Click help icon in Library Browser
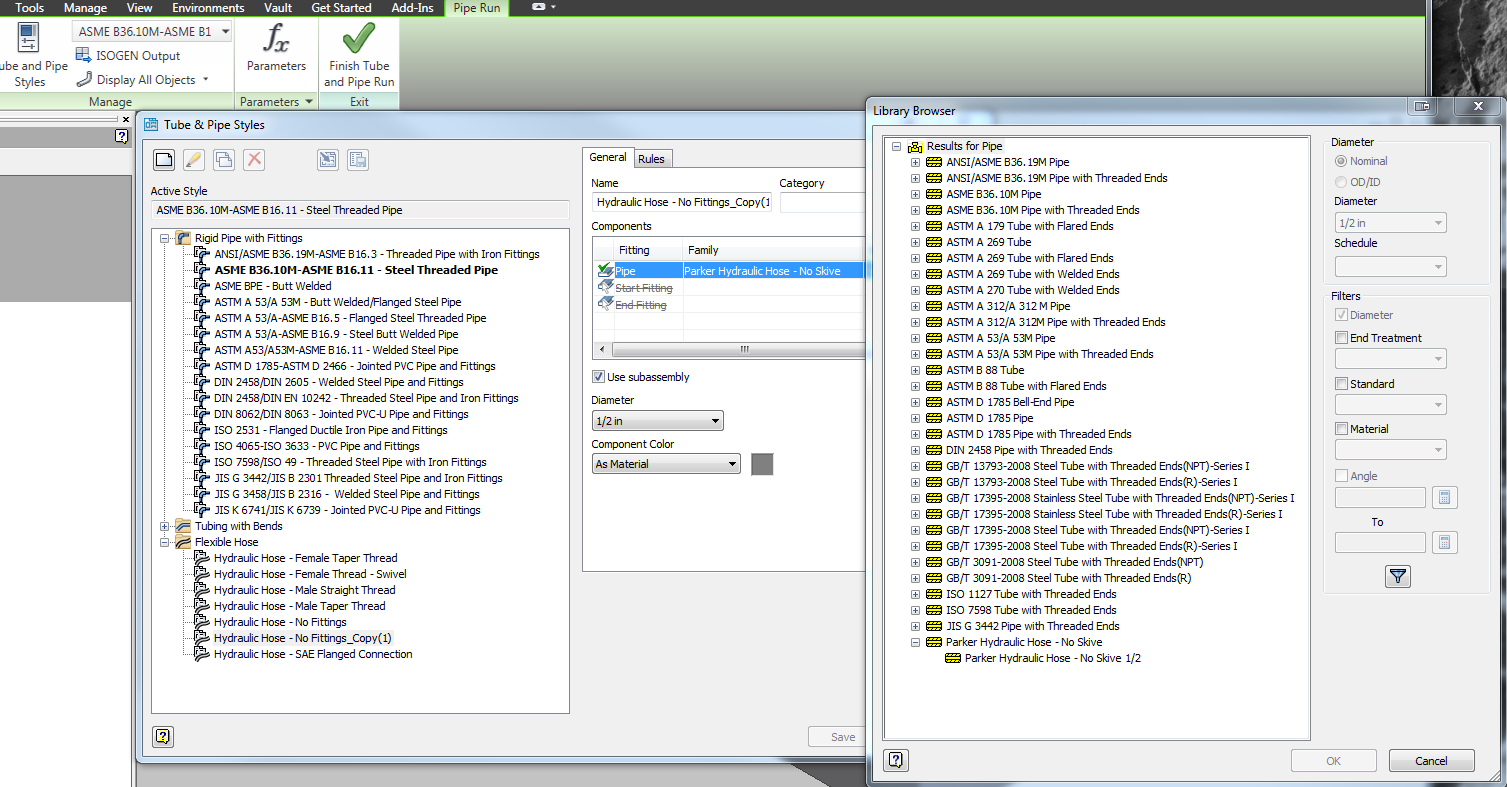1507x787 pixels. [x=896, y=760]
